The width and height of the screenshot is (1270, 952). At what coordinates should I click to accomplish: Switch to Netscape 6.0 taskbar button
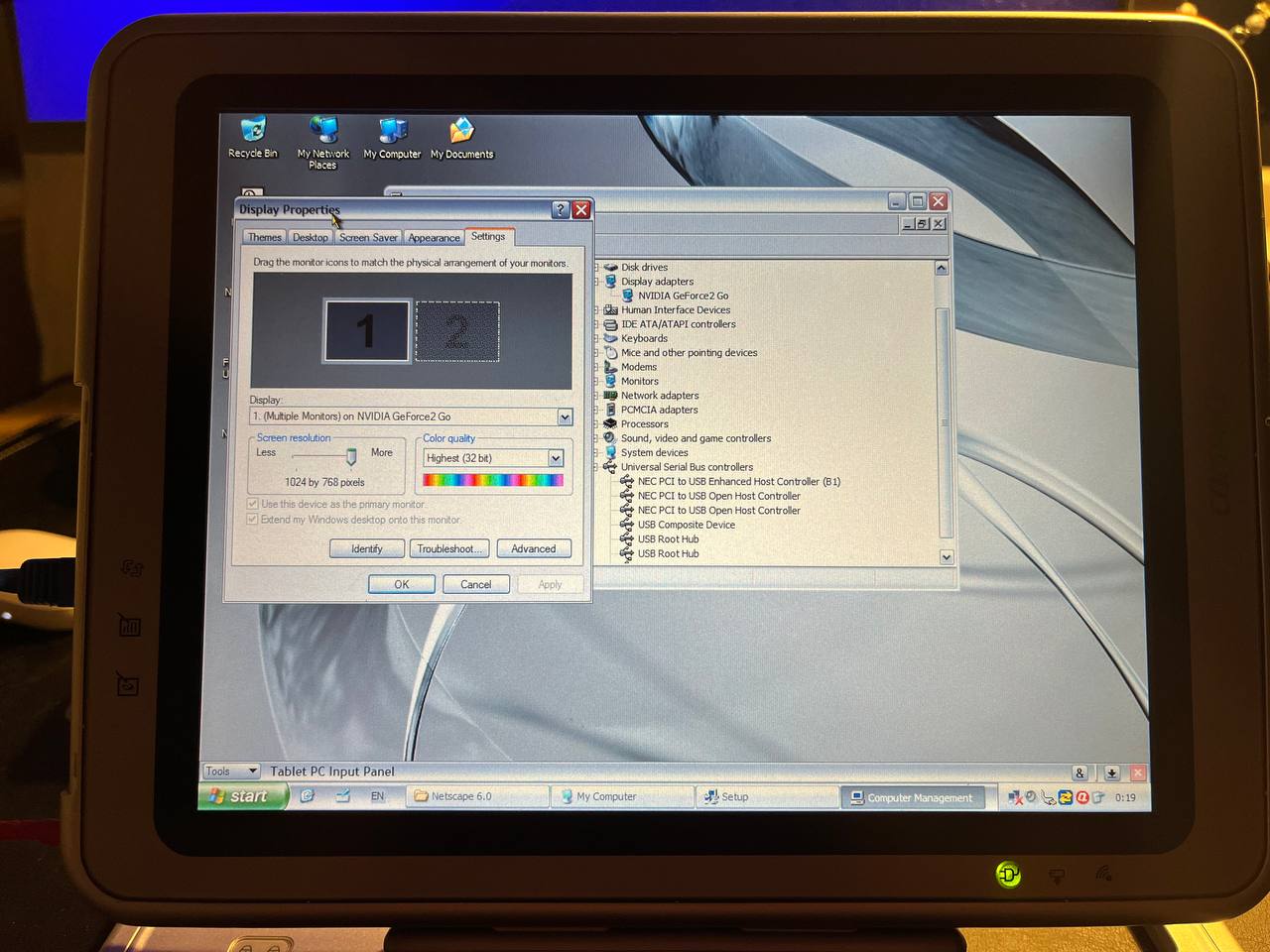(x=476, y=796)
